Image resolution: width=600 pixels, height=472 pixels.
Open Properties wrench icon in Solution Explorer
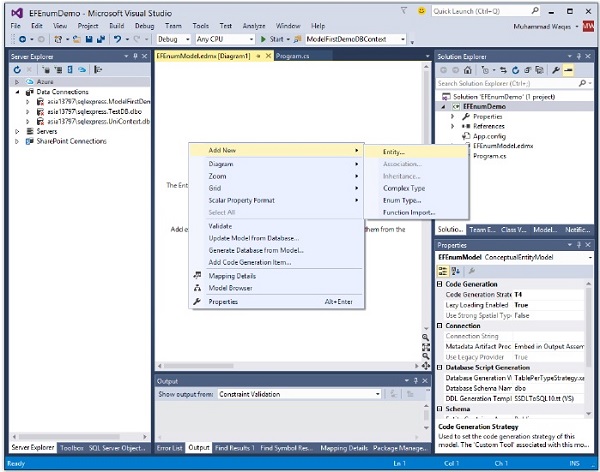tap(556, 70)
